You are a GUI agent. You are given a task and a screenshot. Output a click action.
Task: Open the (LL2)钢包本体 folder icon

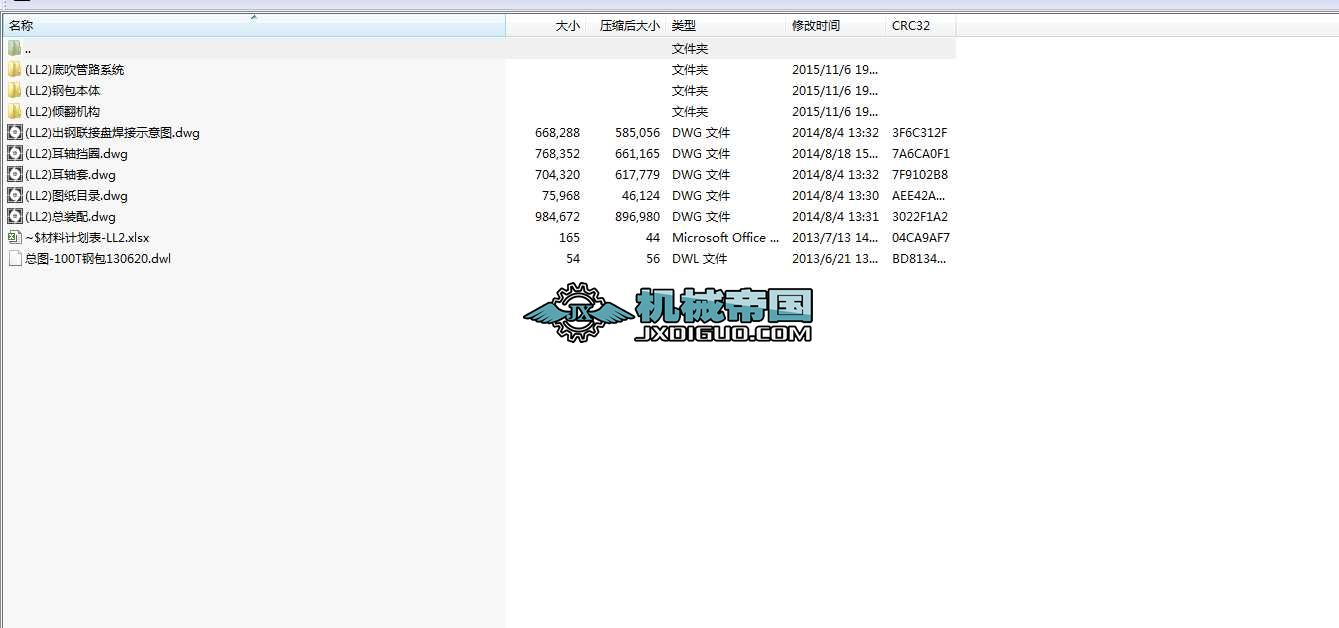[14, 90]
